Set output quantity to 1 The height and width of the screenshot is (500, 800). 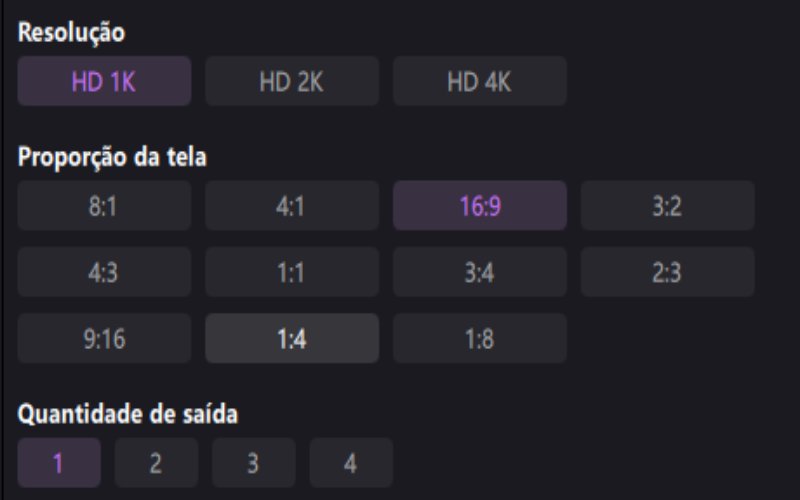tap(59, 463)
